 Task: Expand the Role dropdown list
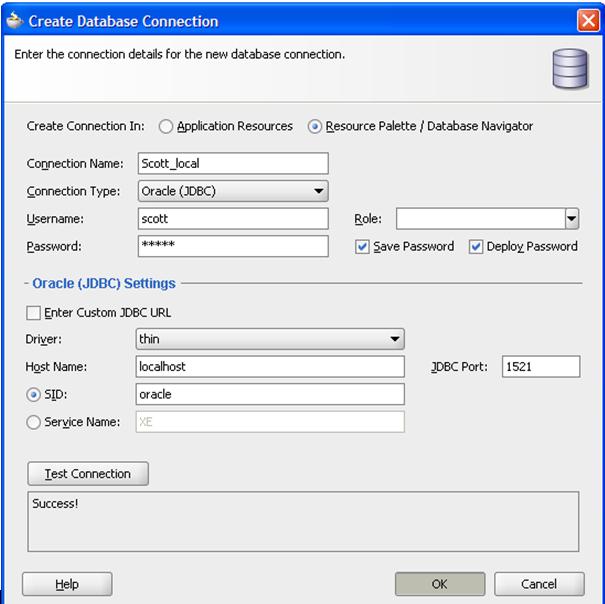[571, 219]
